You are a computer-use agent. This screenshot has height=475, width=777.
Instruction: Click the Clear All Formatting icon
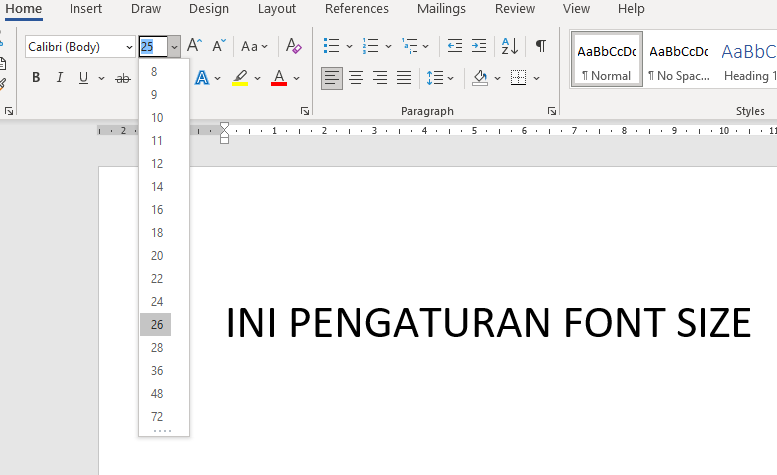pos(293,46)
